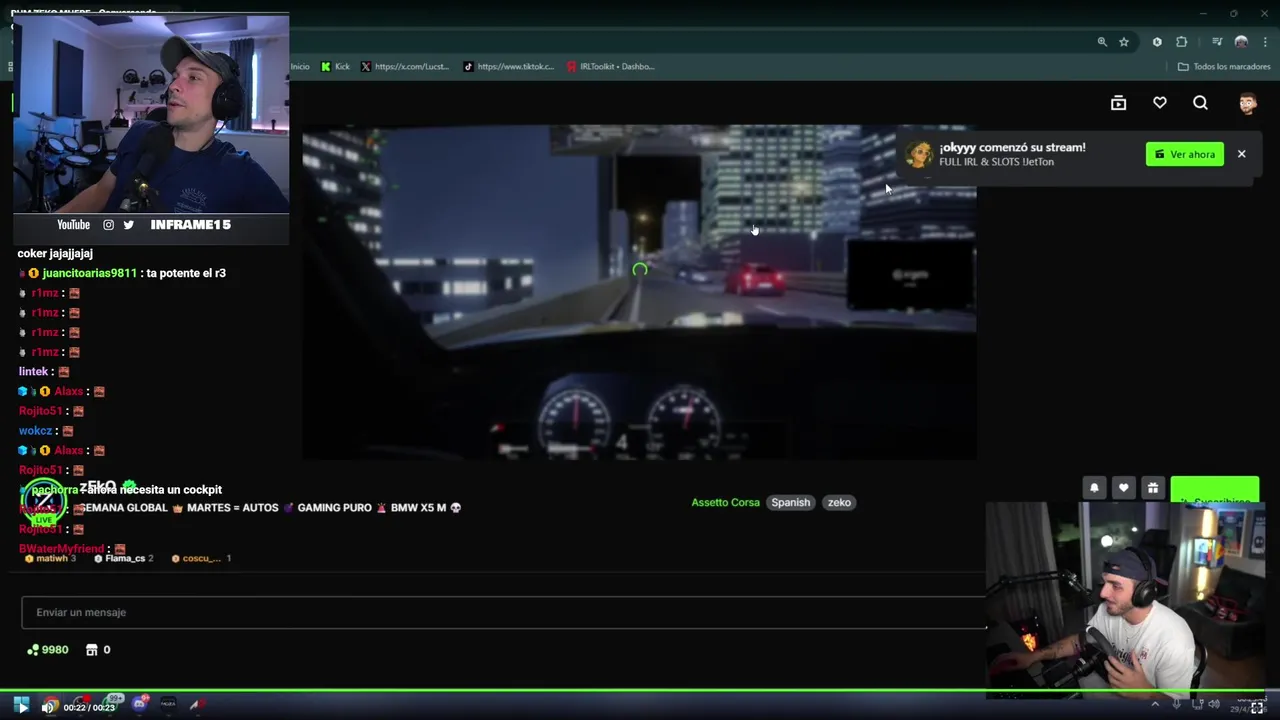1280x720 pixels.
Task: Open the clips playlist icon in Kick header
Action: coord(1119,102)
